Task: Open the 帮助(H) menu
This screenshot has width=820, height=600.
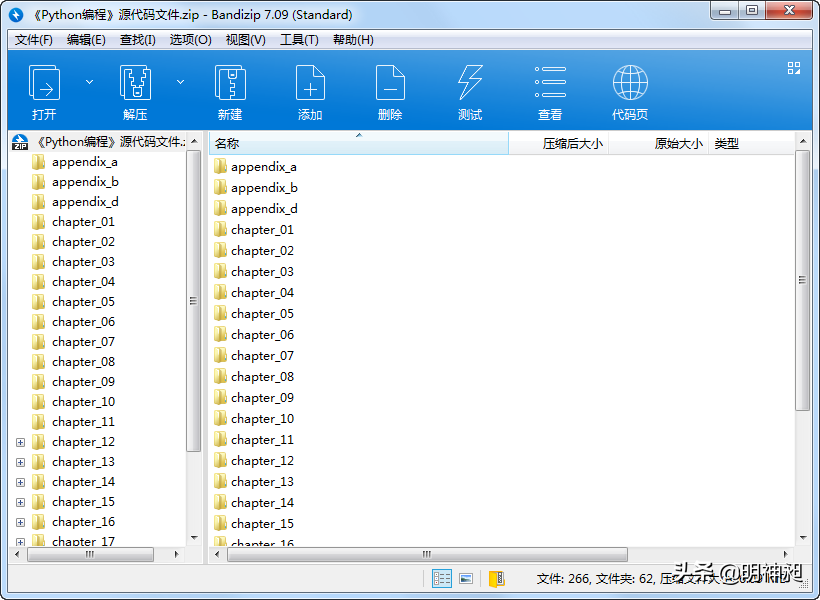Action: click(354, 40)
